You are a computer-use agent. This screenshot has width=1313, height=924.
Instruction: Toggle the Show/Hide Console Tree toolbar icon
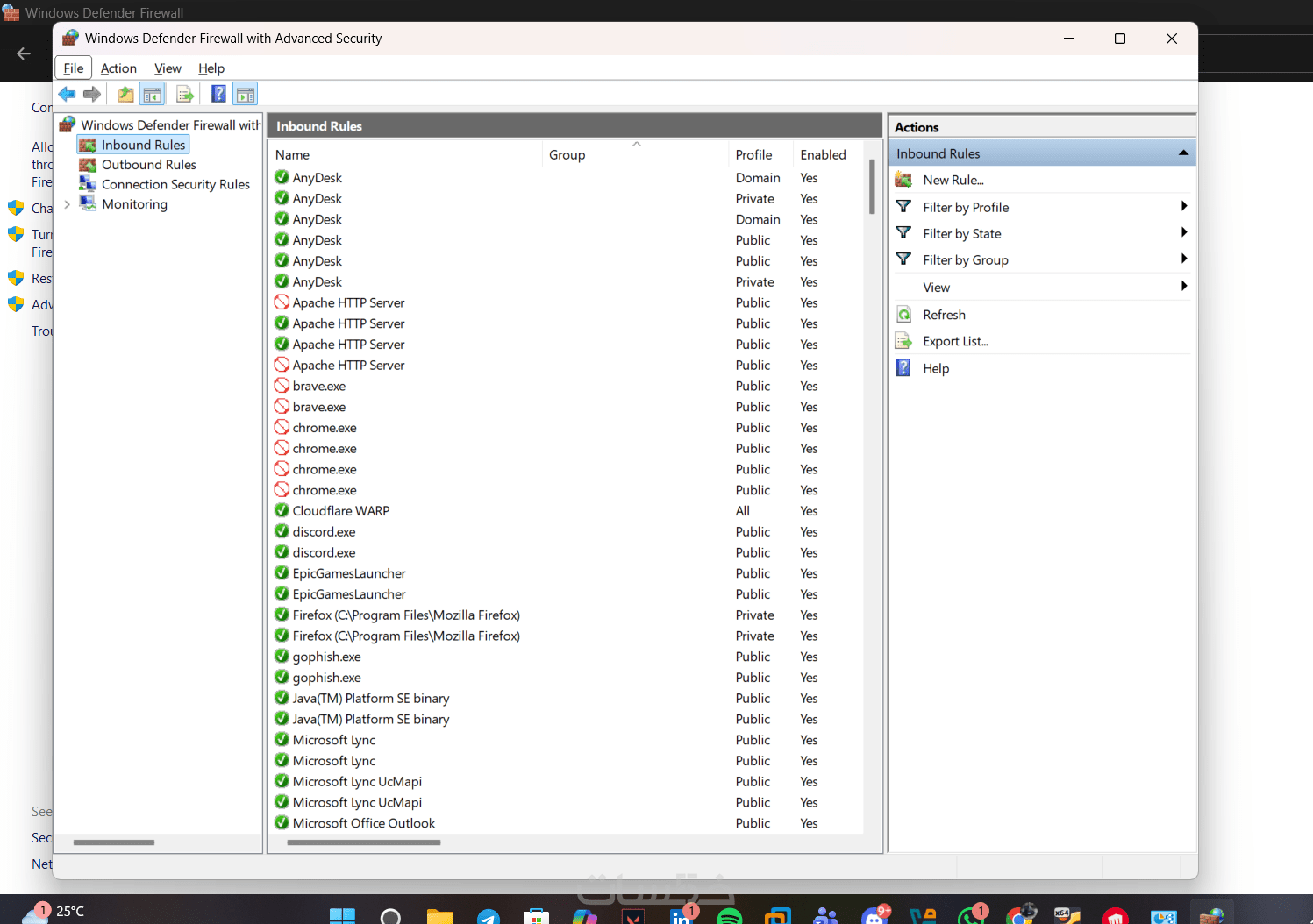153,94
